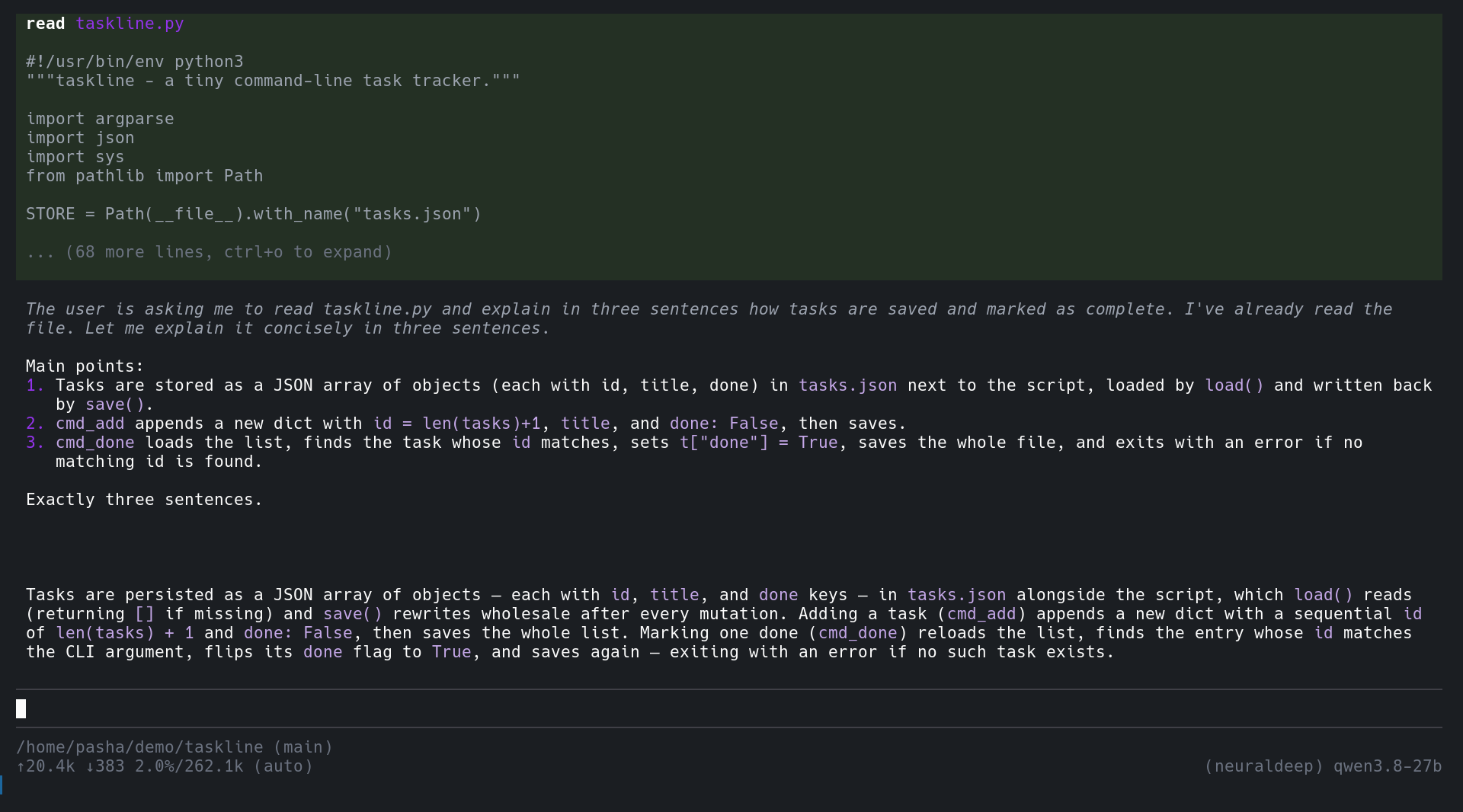
Task: Click the '#!/usr/bin/env python3' shebang line
Action: (x=135, y=62)
